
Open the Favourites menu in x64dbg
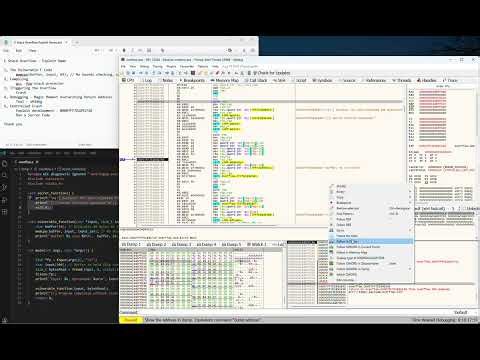187,66
